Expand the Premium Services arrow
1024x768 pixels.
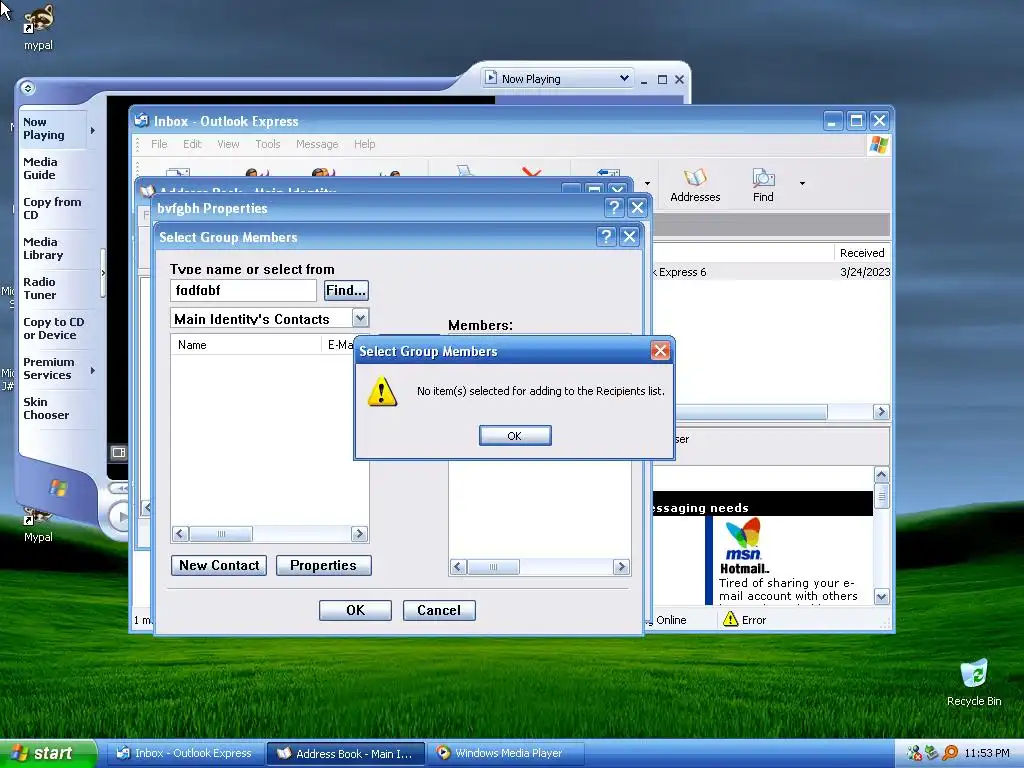click(x=93, y=370)
